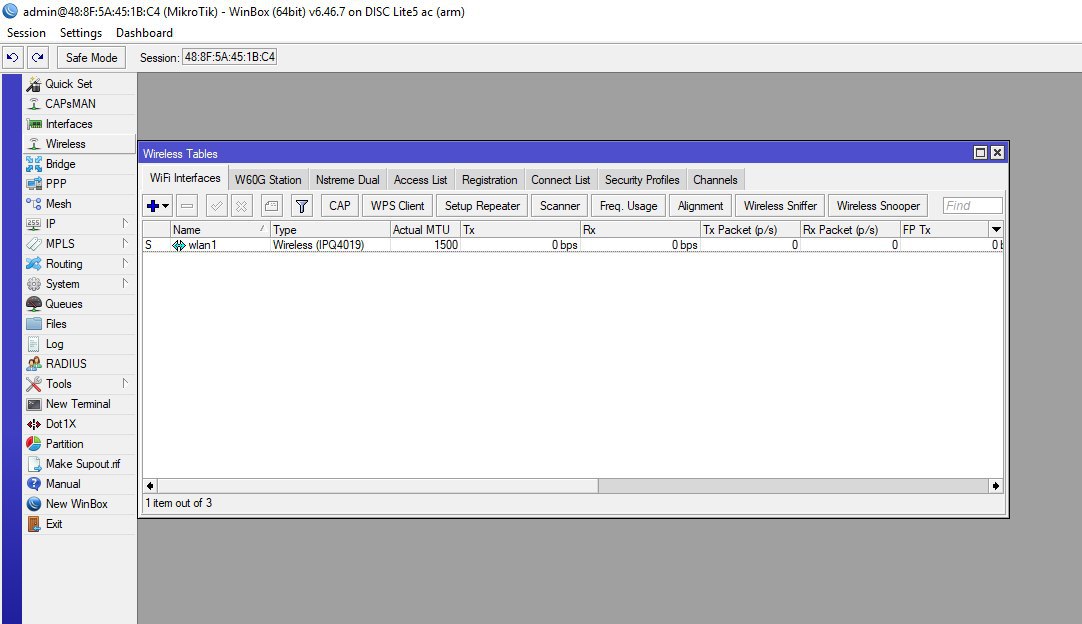This screenshot has width=1082, height=624.
Task: Open Mesh sidebar entry
Action: coord(79,204)
